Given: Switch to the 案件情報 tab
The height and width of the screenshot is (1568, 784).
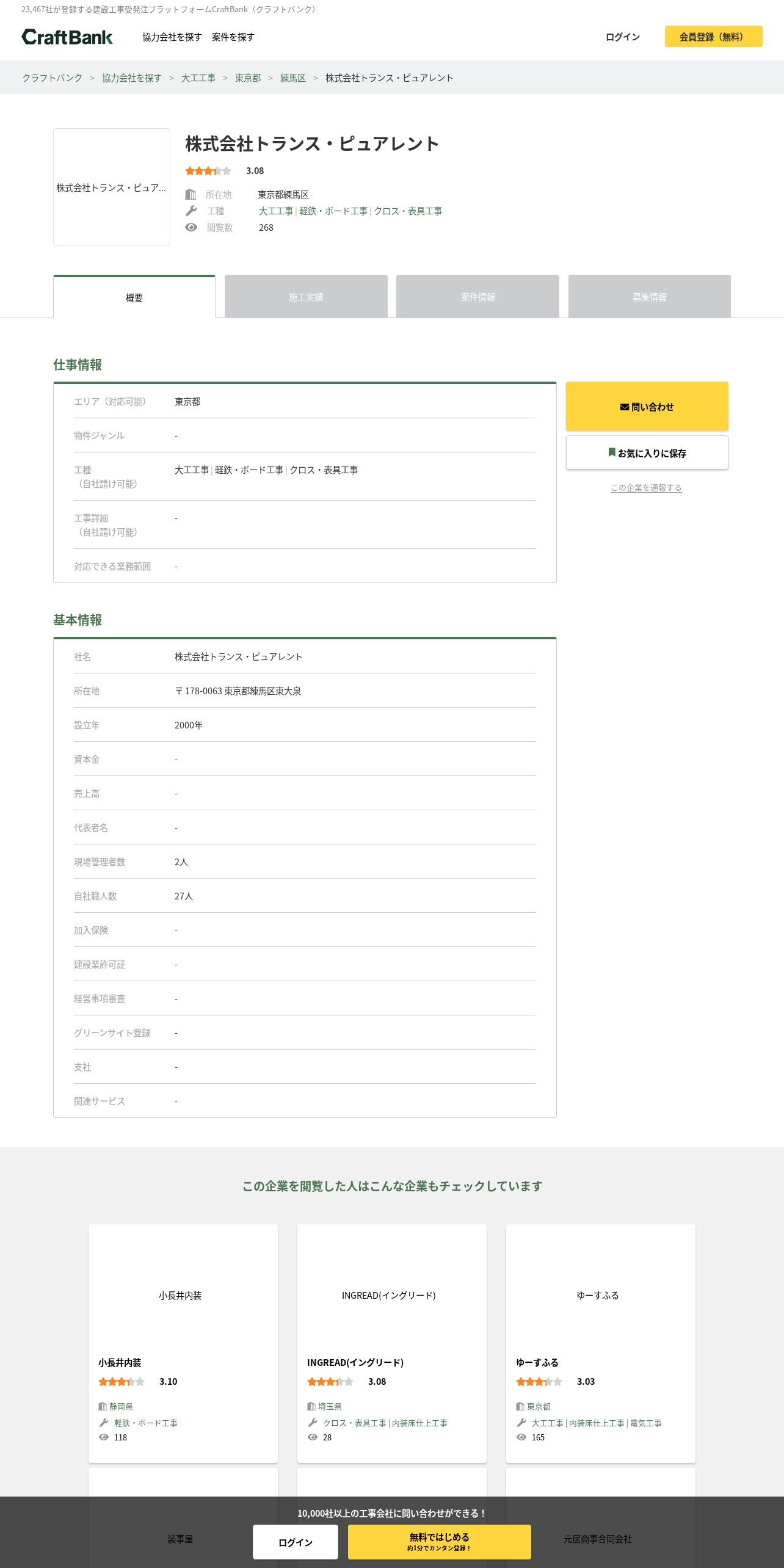Looking at the screenshot, I should [478, 297].
